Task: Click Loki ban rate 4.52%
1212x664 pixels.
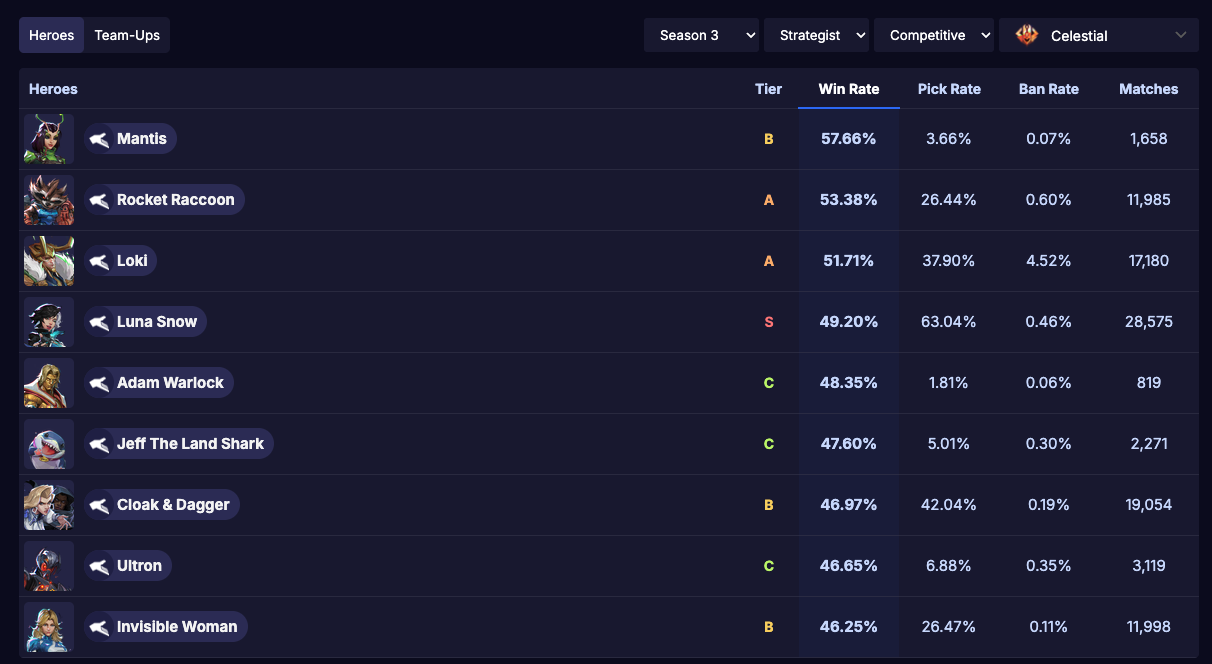Action: coord(1049,261)
